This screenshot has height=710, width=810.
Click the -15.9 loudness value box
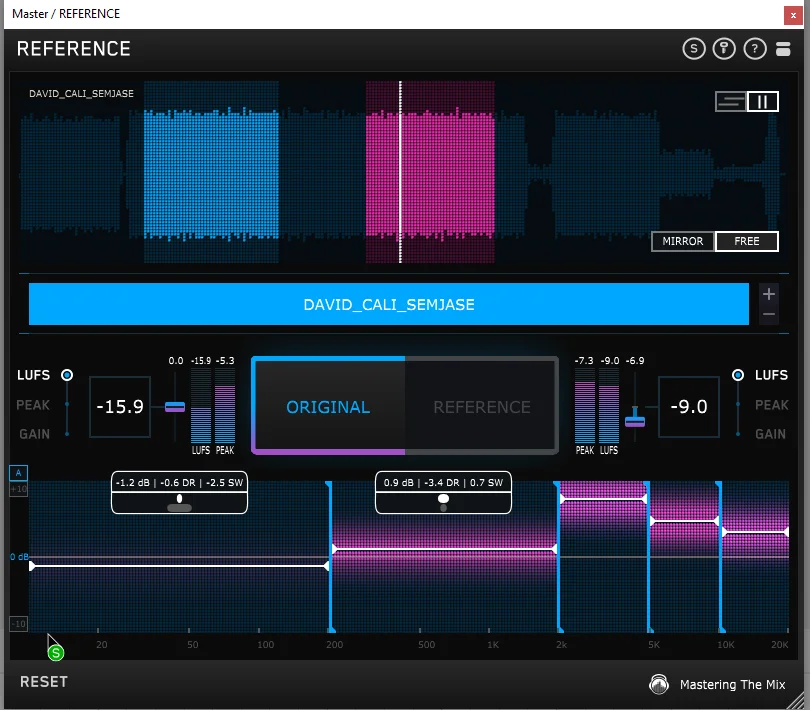[x=120, y=407]
